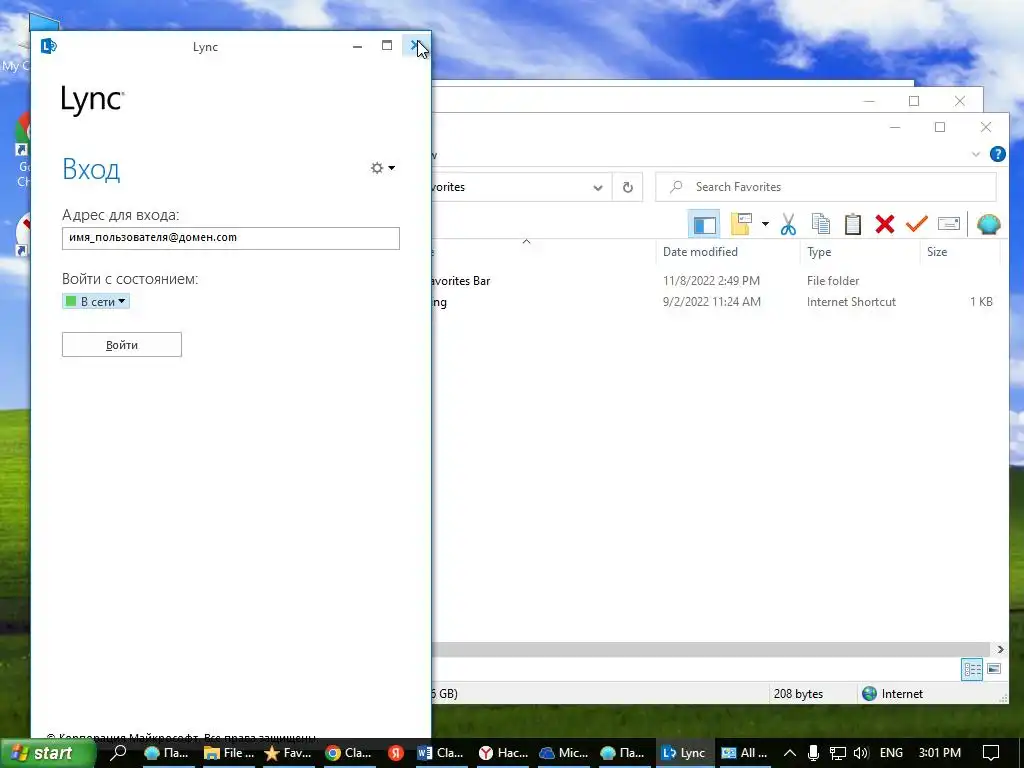The width and height of the screenshot is (1024, 768).
Task: Open the File Explorer taskbar item
Action: tap(229, 753)
